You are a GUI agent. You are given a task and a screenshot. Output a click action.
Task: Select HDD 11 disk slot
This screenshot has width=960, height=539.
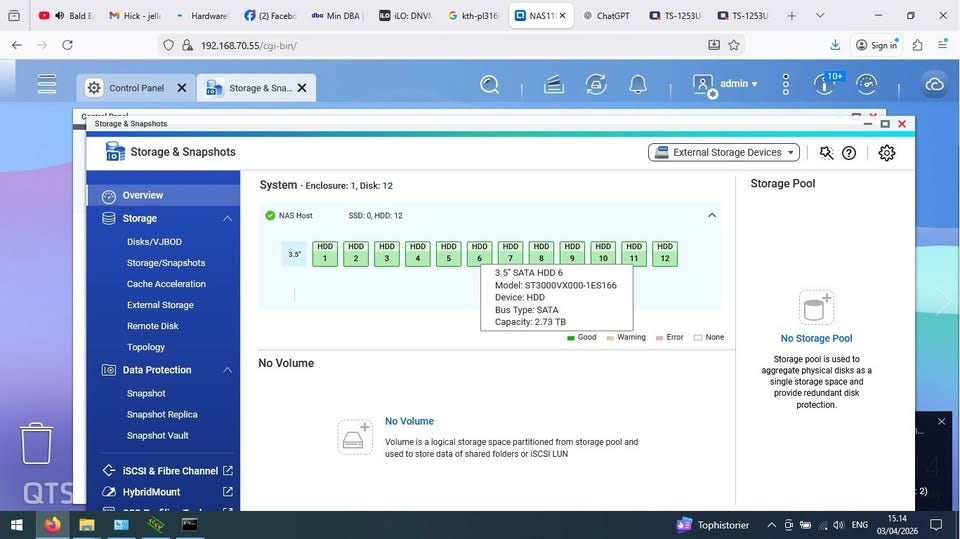point(634,253)
